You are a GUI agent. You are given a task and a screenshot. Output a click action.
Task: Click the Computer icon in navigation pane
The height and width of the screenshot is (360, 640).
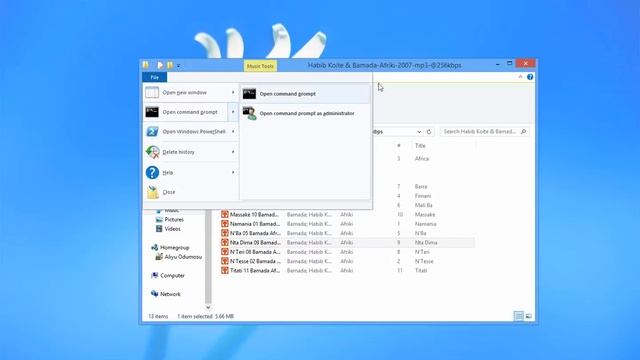tap(154, 276)
